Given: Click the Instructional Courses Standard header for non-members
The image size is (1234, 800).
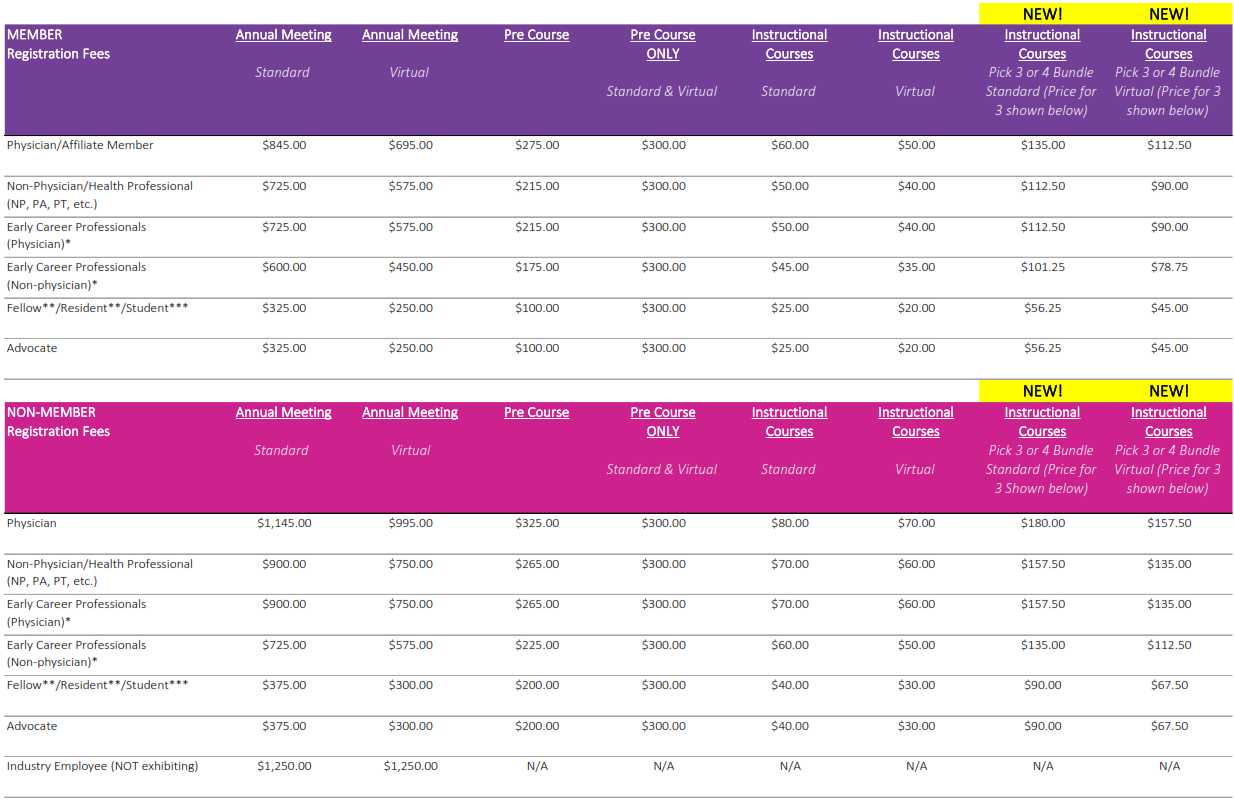Looking at the screenshot, I should (789, 421).
